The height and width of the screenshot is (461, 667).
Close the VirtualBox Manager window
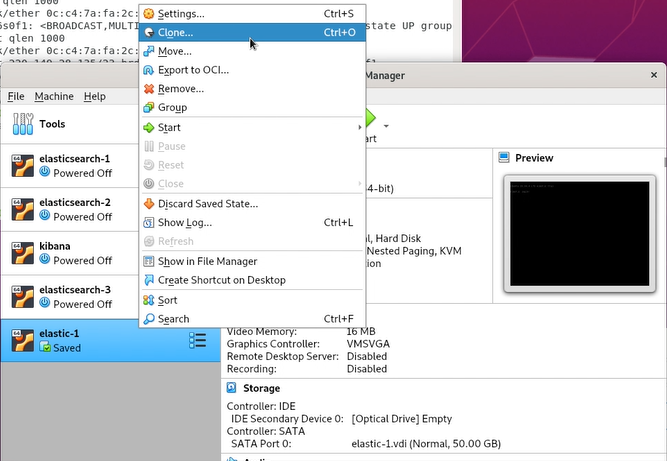click(x=654, y=75)
